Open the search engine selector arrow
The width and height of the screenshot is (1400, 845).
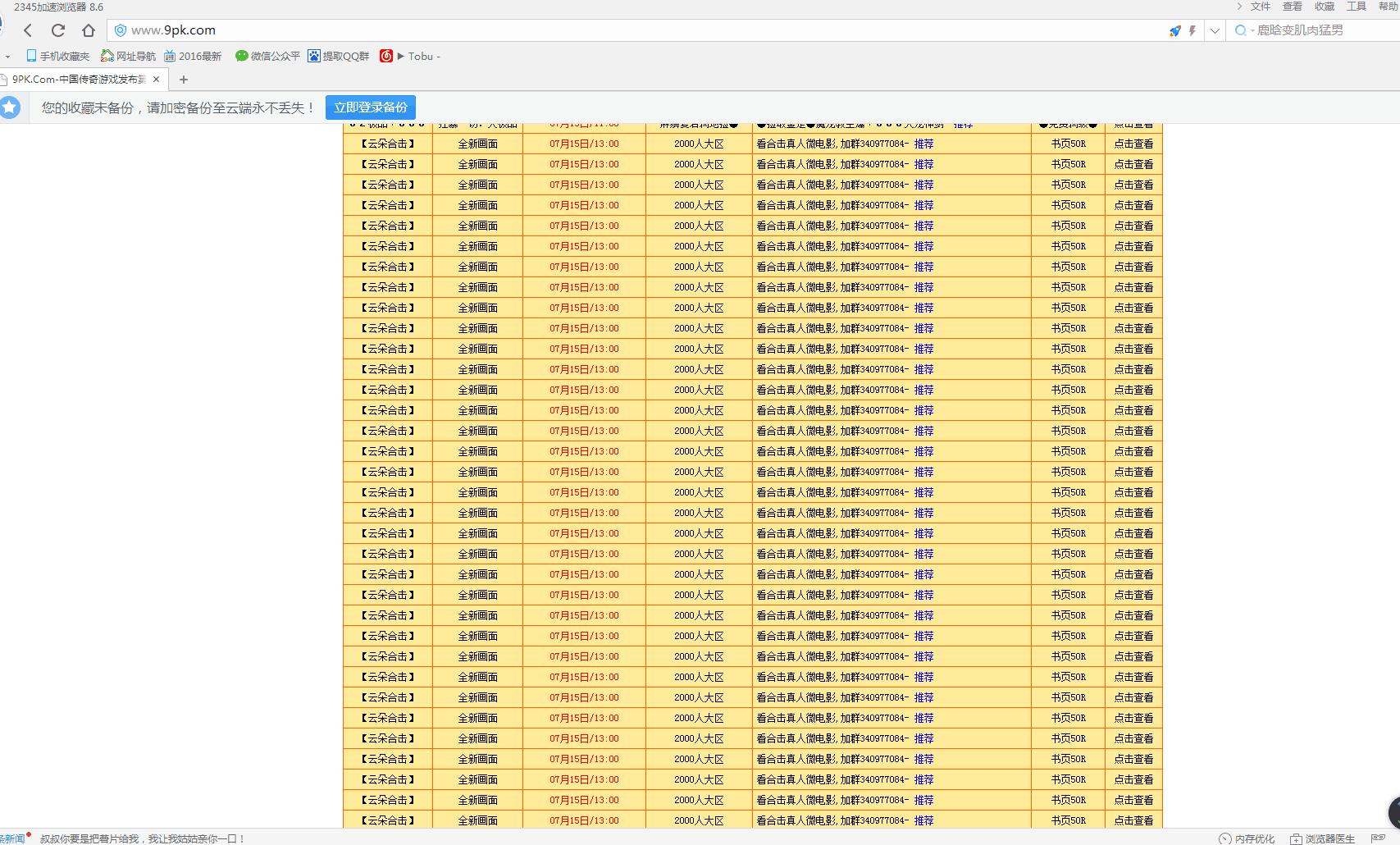pos(1252,31)
